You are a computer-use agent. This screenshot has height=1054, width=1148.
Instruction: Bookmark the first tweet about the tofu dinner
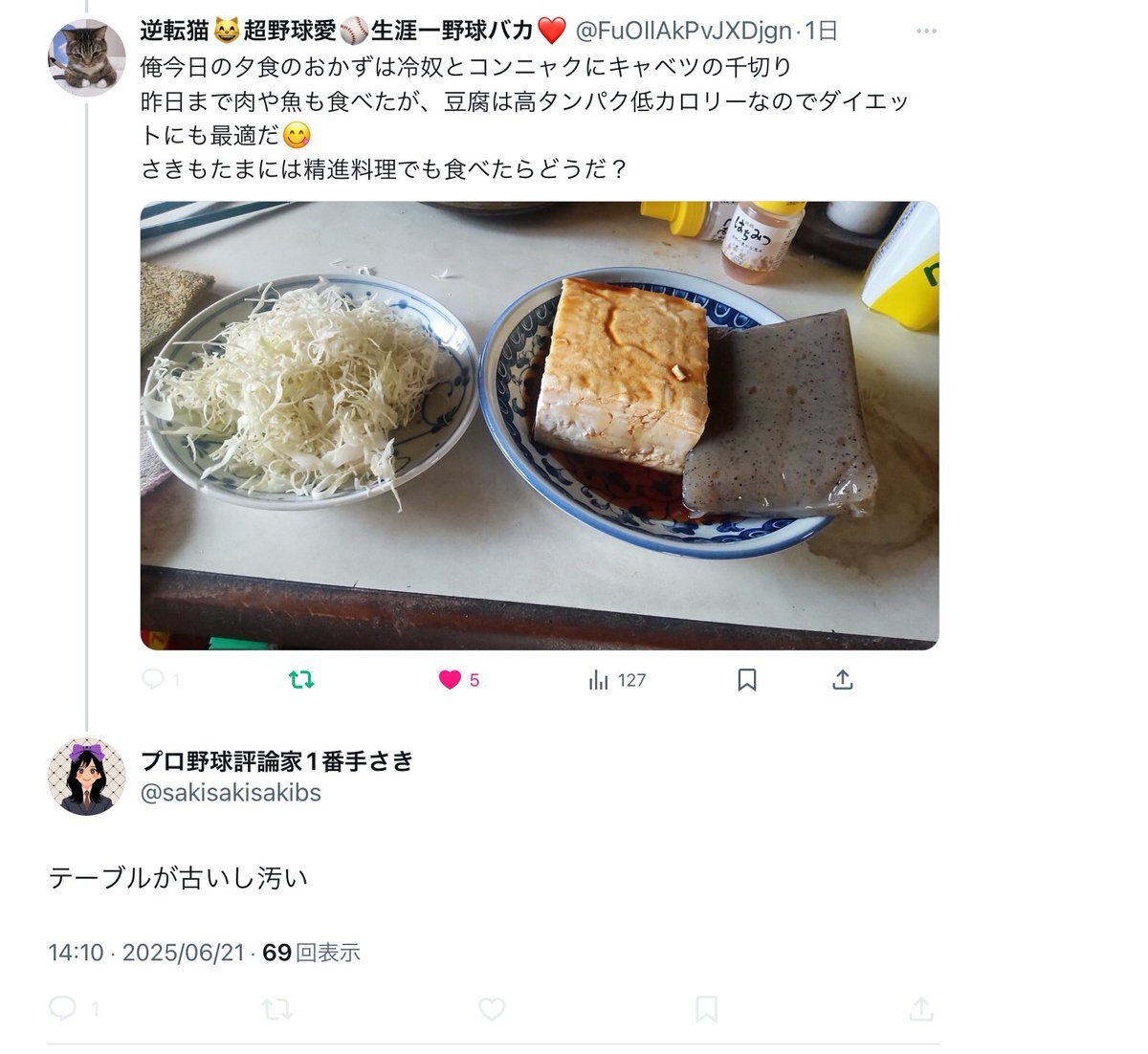click(x=747, y=680)
